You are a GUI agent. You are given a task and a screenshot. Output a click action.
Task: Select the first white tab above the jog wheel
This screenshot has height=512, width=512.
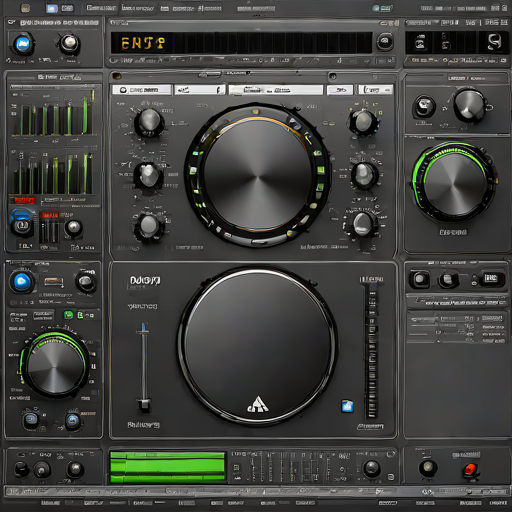coord(142,90)
